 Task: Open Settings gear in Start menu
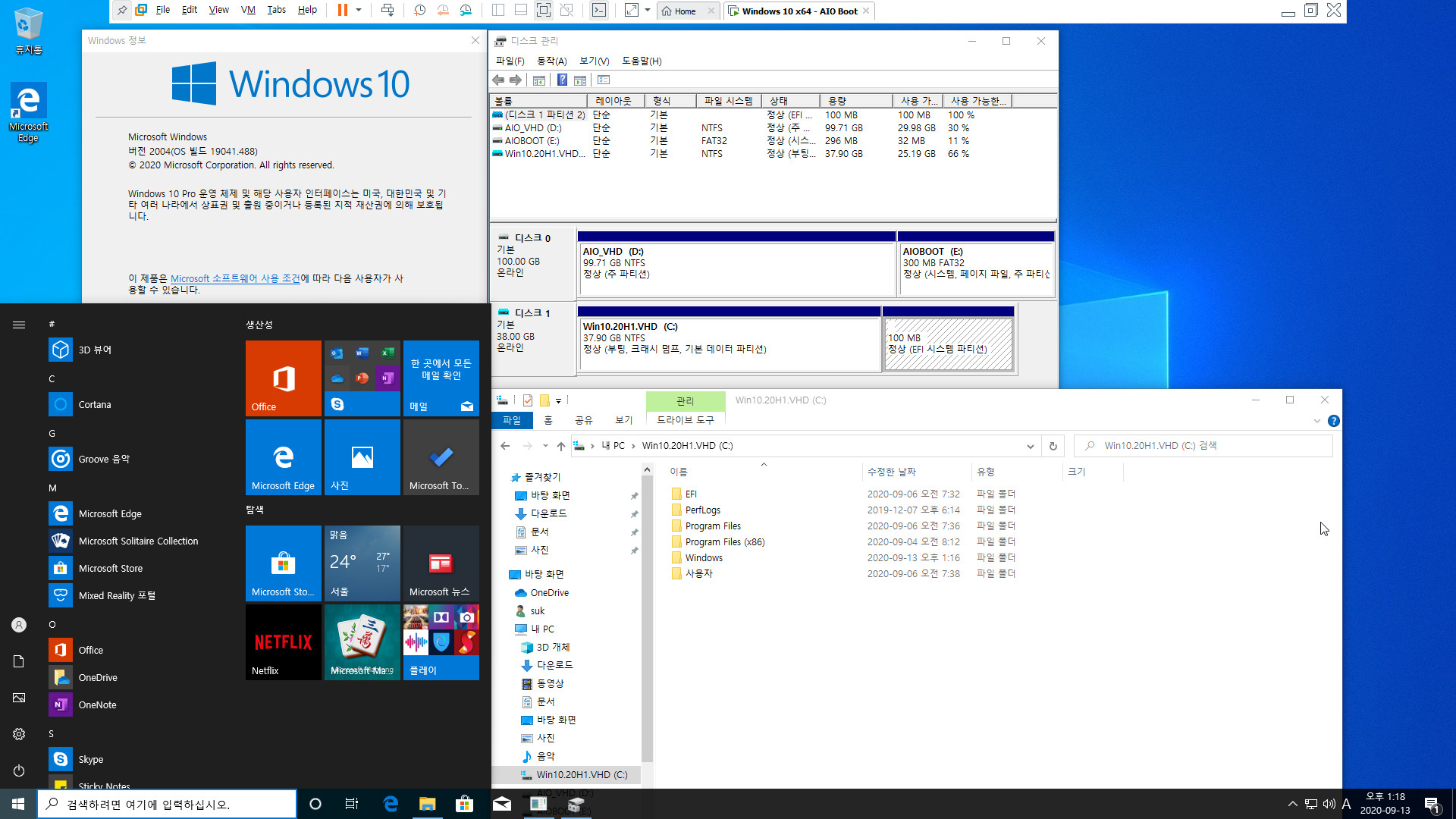pyautogui.click(x=19, y=734)
